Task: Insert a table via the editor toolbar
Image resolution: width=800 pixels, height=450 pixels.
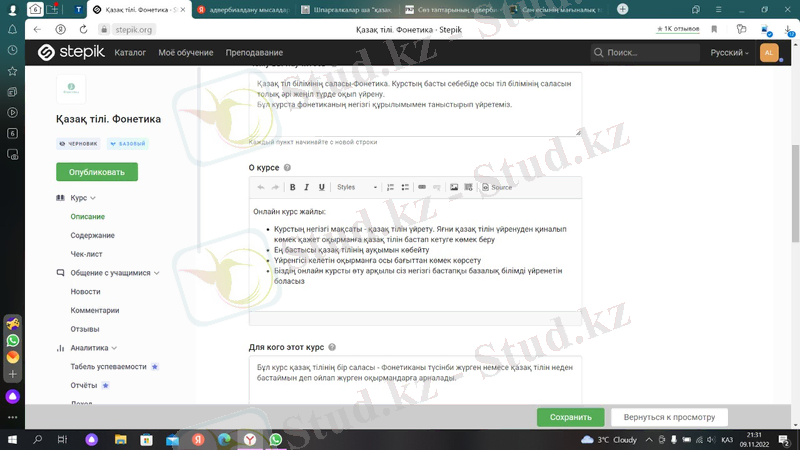Action: pyautogui.click(x=468, y=187)
